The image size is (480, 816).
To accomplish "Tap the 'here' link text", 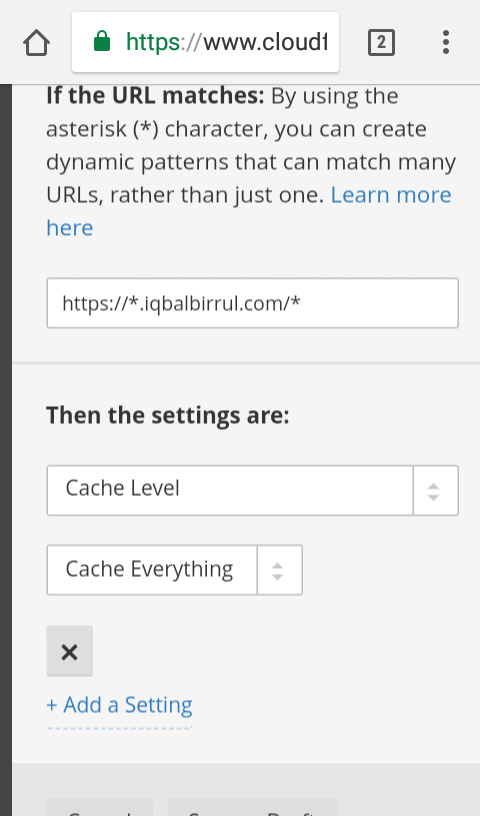I will pos(70,228).
